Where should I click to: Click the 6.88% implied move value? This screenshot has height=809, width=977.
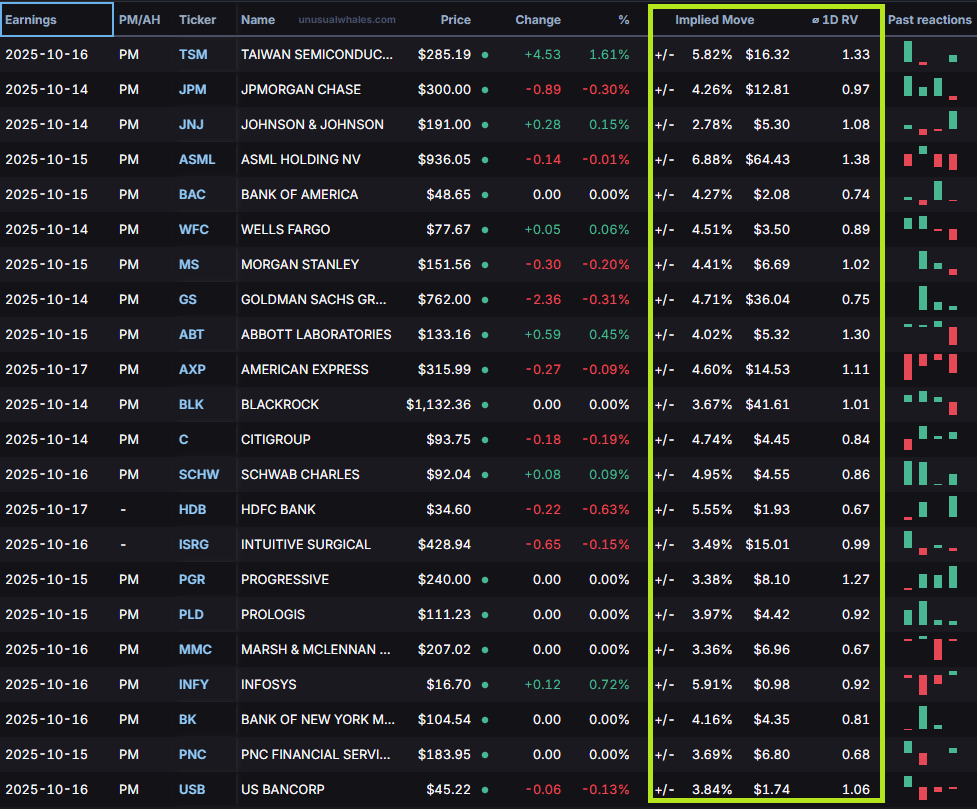tap(712, 159)
